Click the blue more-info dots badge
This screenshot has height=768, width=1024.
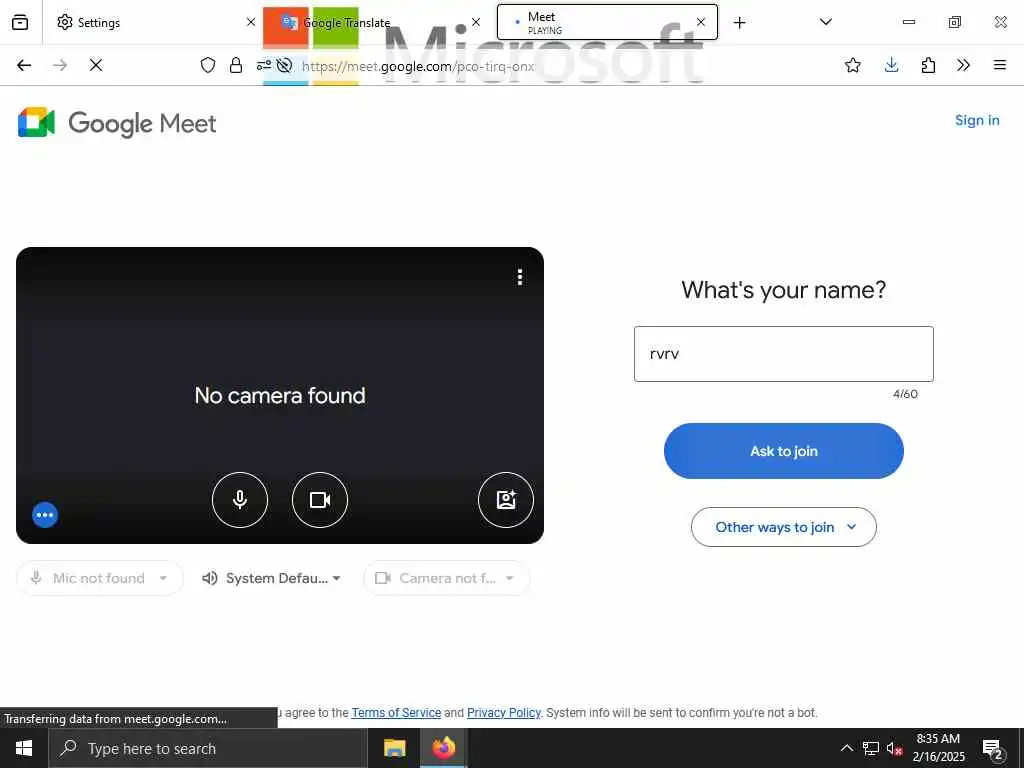tap(45, 515)
